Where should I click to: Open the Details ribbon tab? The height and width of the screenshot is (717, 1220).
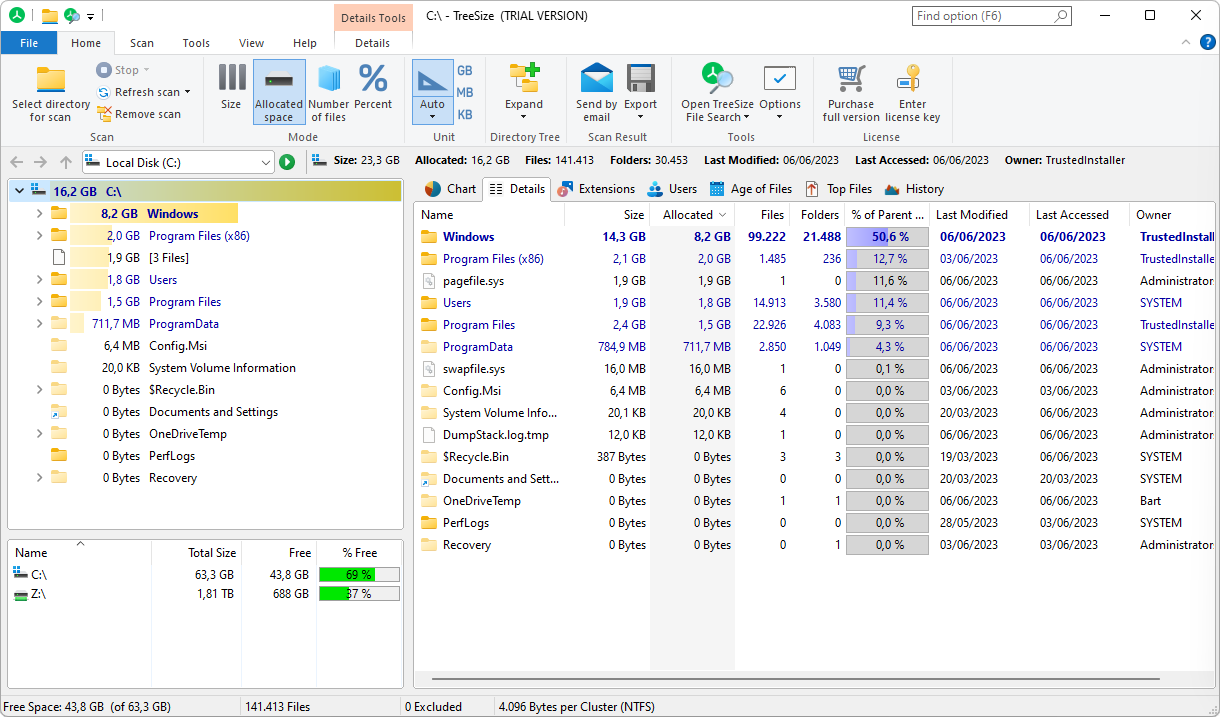(373, 43)
